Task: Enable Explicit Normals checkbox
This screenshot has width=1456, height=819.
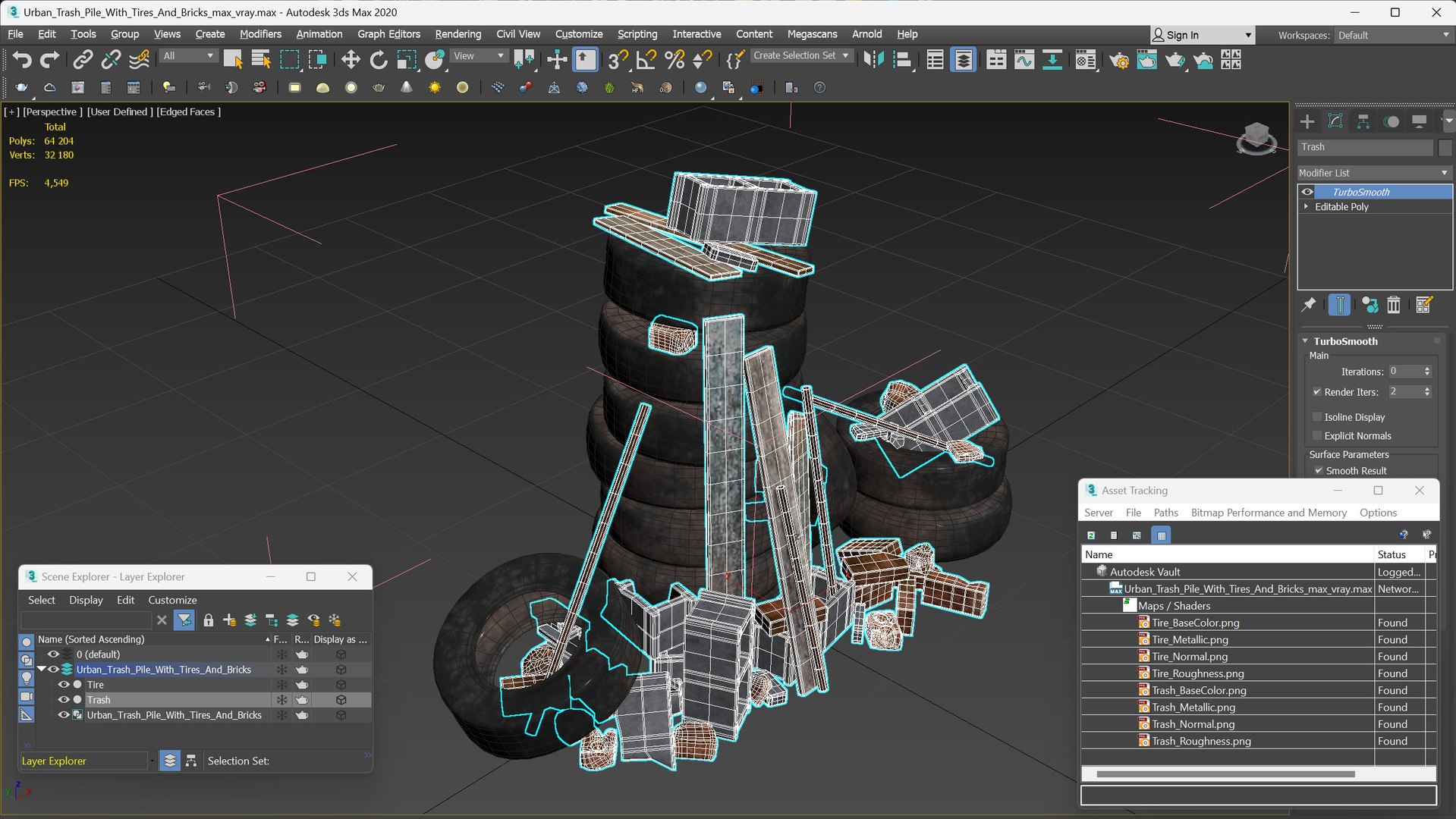Action: click(1317, 436)
